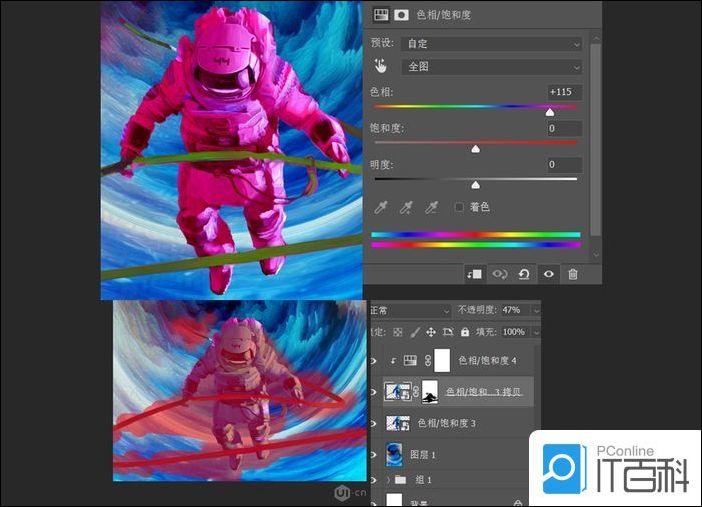This screenshot has height=507, width=702.
Task: Click Properties panel scrollbar down arrow
Action: (595, 254)
